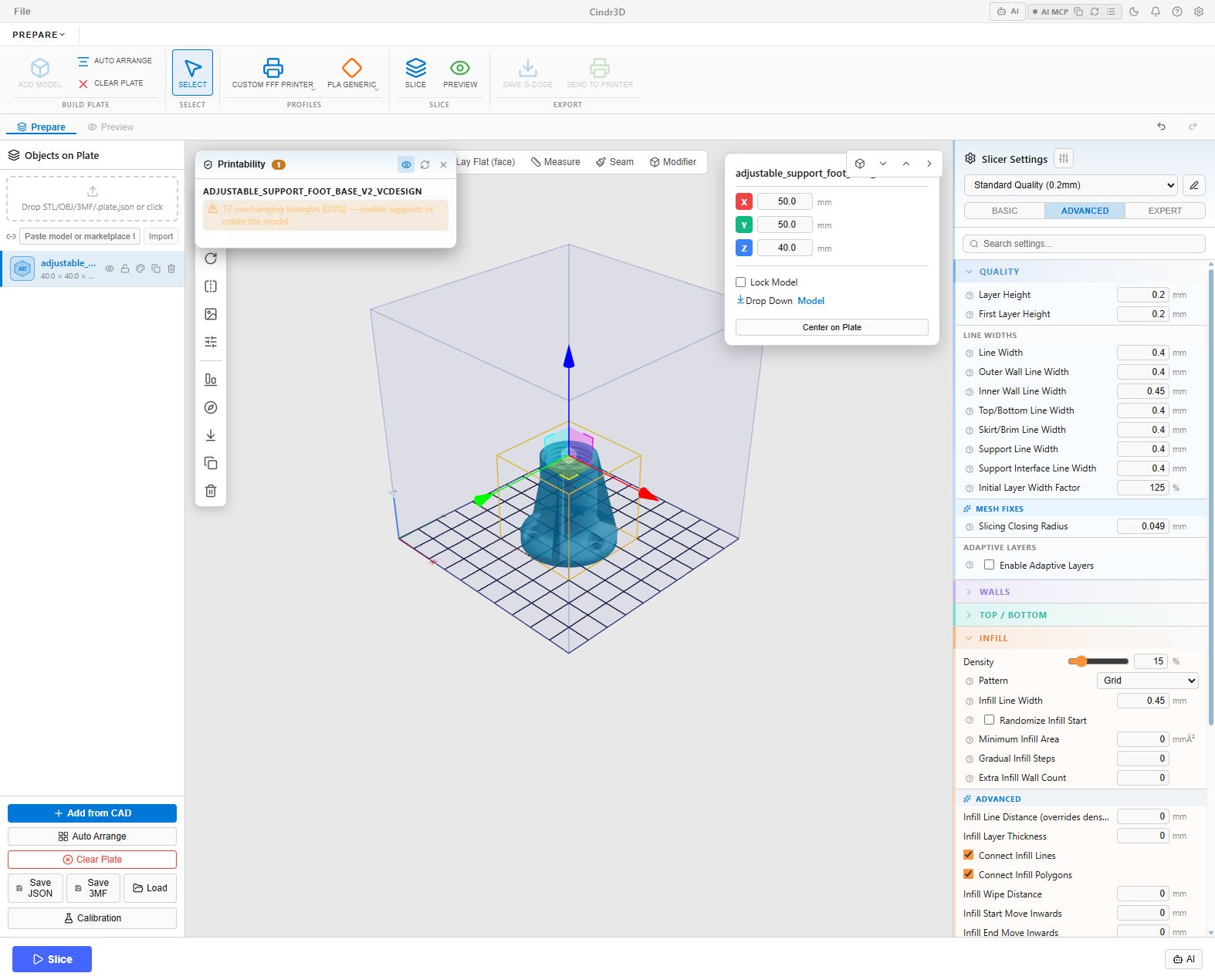Collapse the QUALITY section

click(x=1081, y=272)
